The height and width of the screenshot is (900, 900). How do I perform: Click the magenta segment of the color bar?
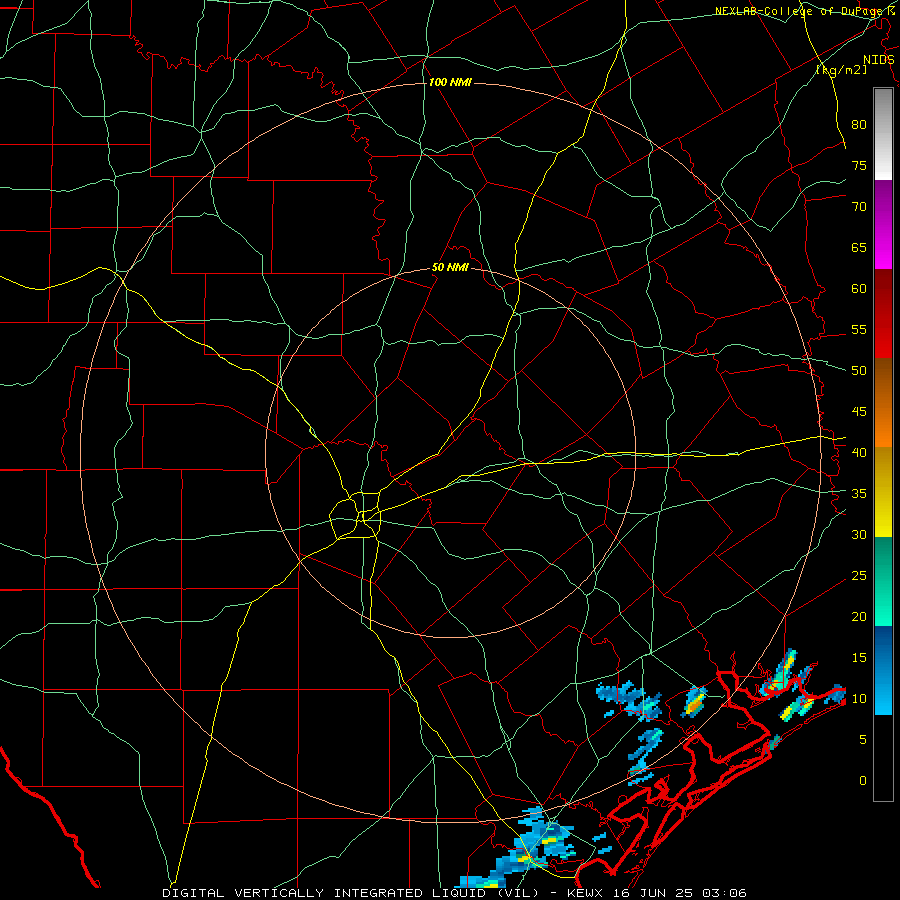click(883, 225)
